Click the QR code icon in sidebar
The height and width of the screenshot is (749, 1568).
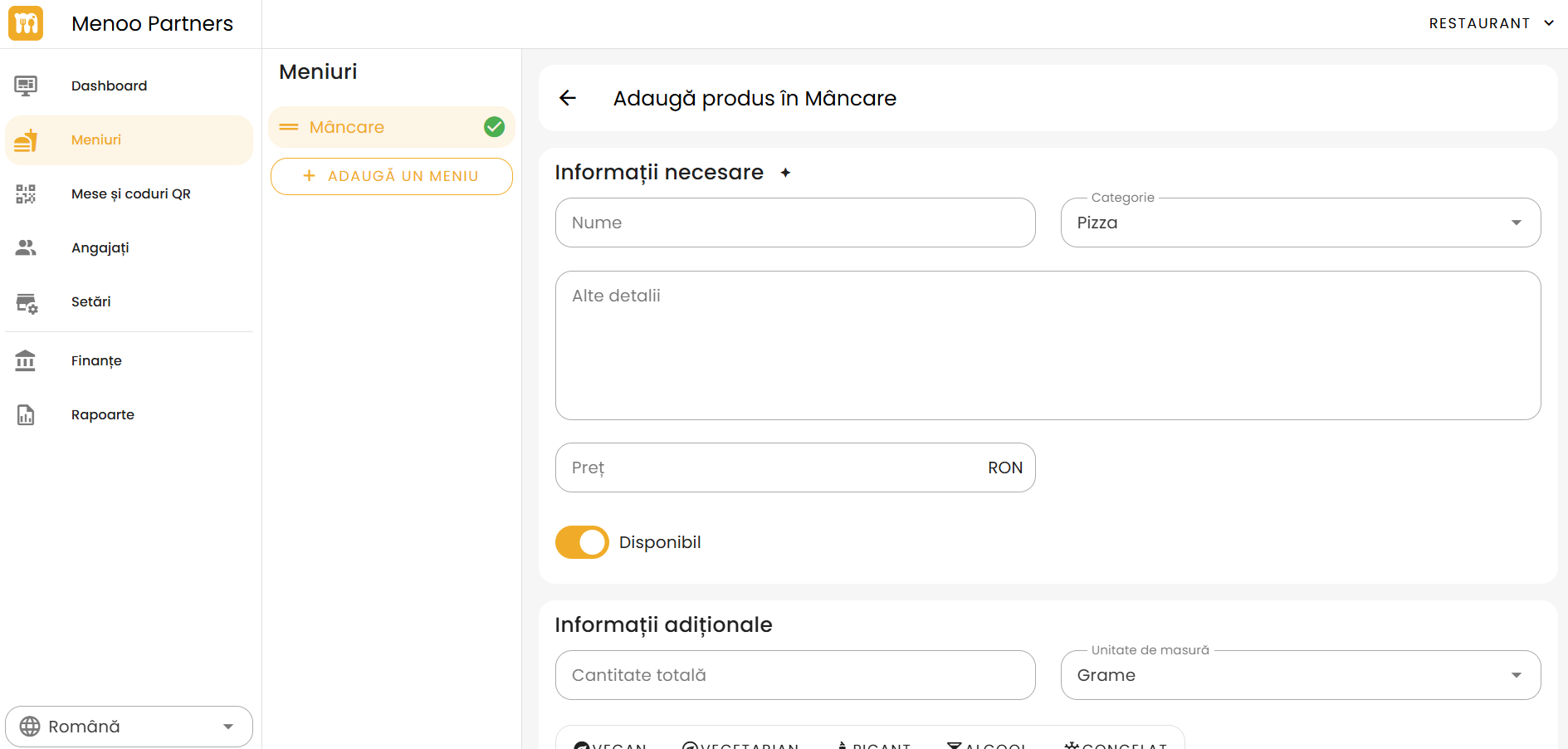tap(26, 193)
